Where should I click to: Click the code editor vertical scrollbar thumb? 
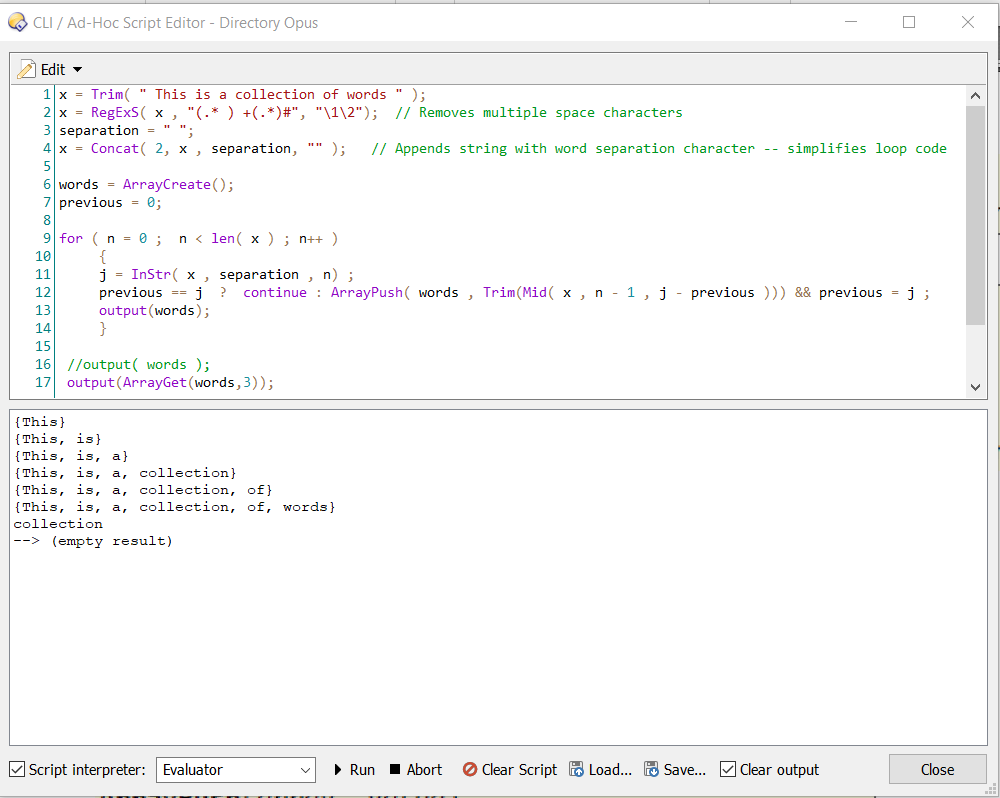tap(976, 215)
